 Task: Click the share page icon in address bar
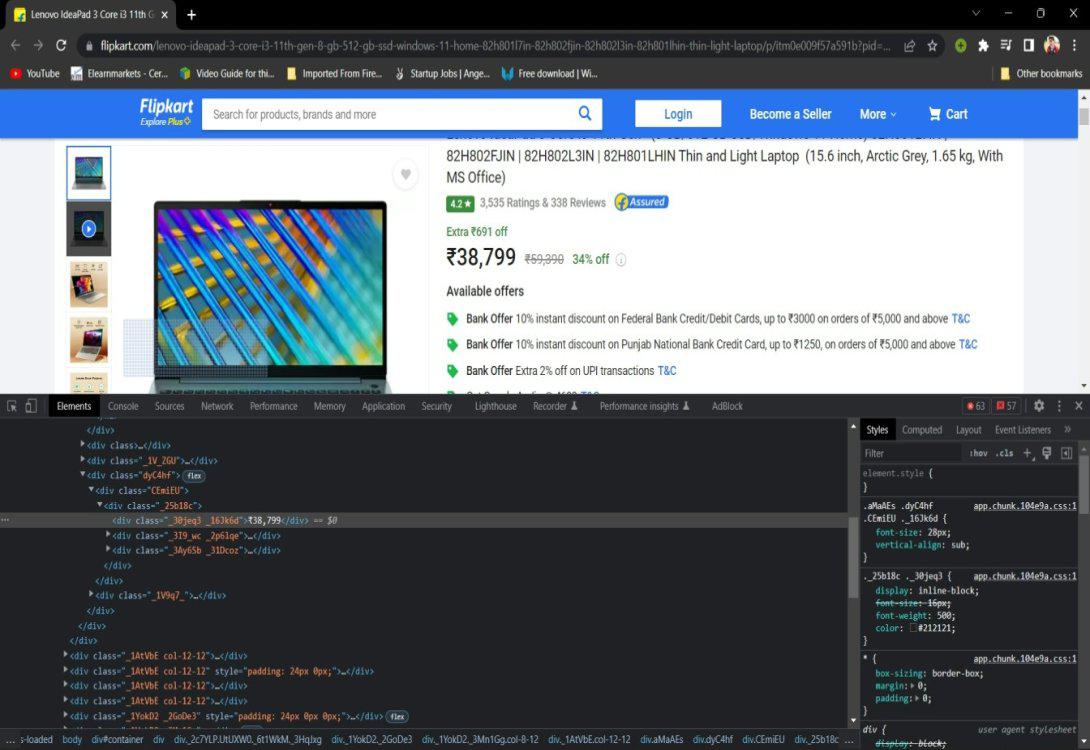click(x=909, y=46)
